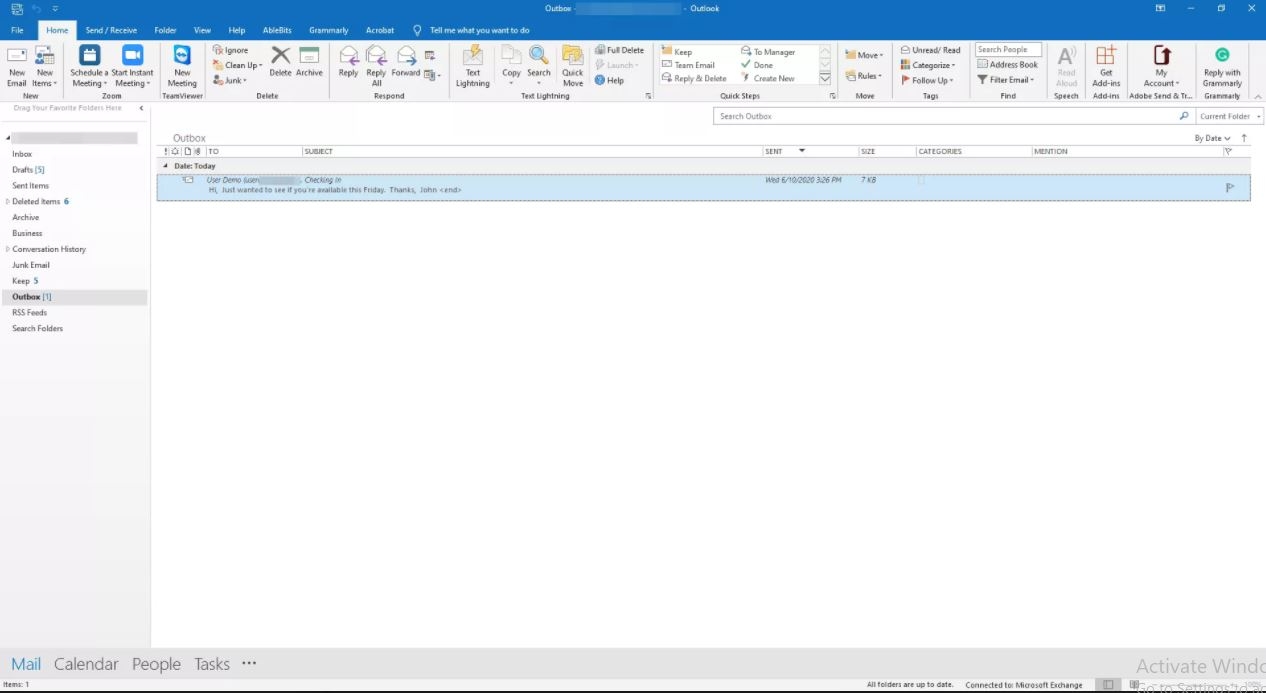This screenshot has height=693, width=1266.
Task: Reverse sort order with the arrow
Action: [x=1244, y=138]
